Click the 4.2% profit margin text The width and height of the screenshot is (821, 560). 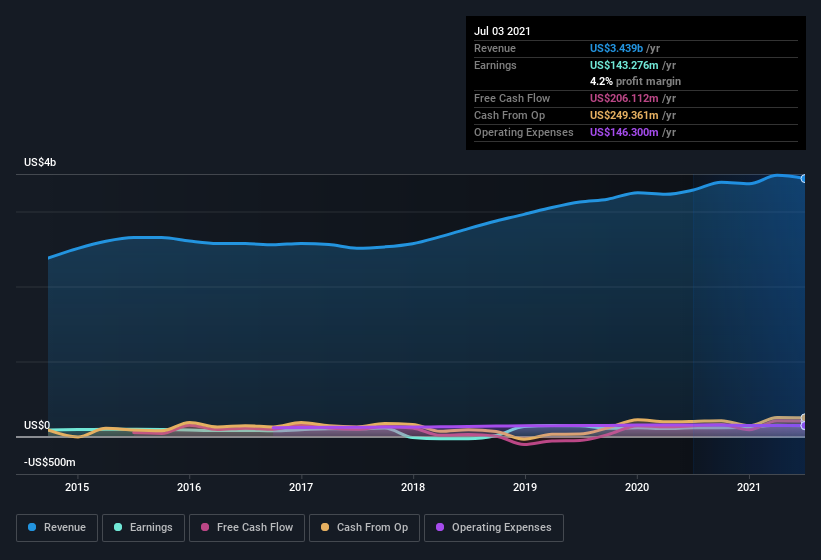click(636, 81)
